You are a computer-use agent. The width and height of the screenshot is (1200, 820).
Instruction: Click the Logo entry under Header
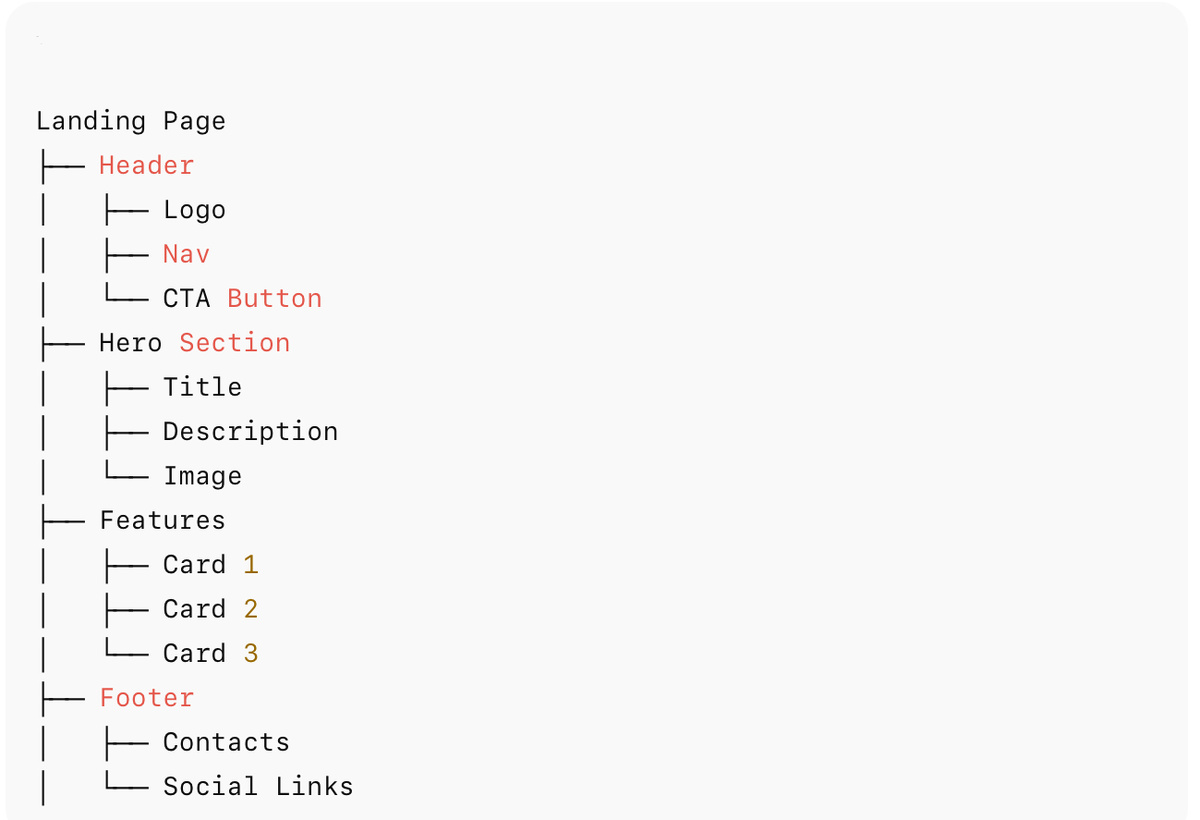194,210
